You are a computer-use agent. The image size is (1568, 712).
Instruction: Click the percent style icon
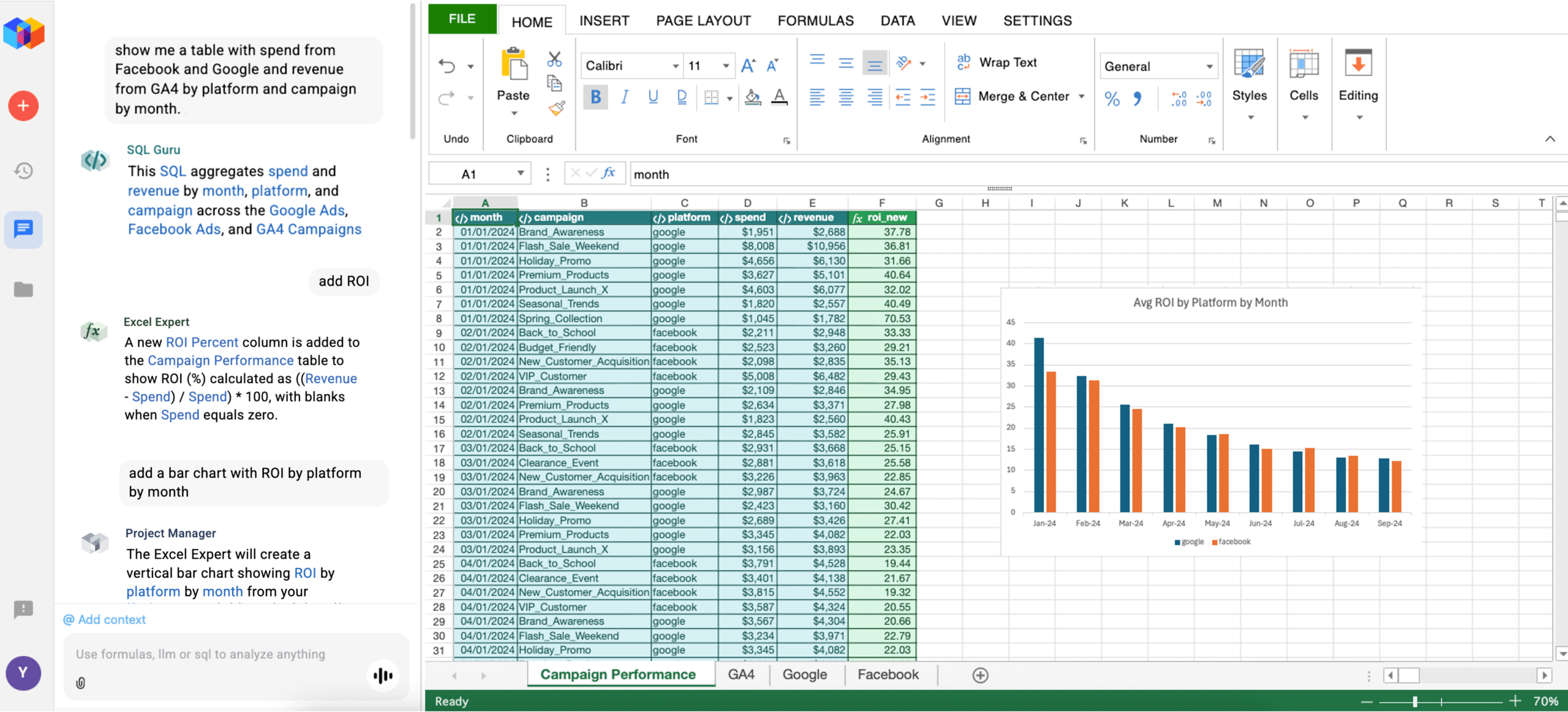pyautogui.click(x=1112, y=98)
